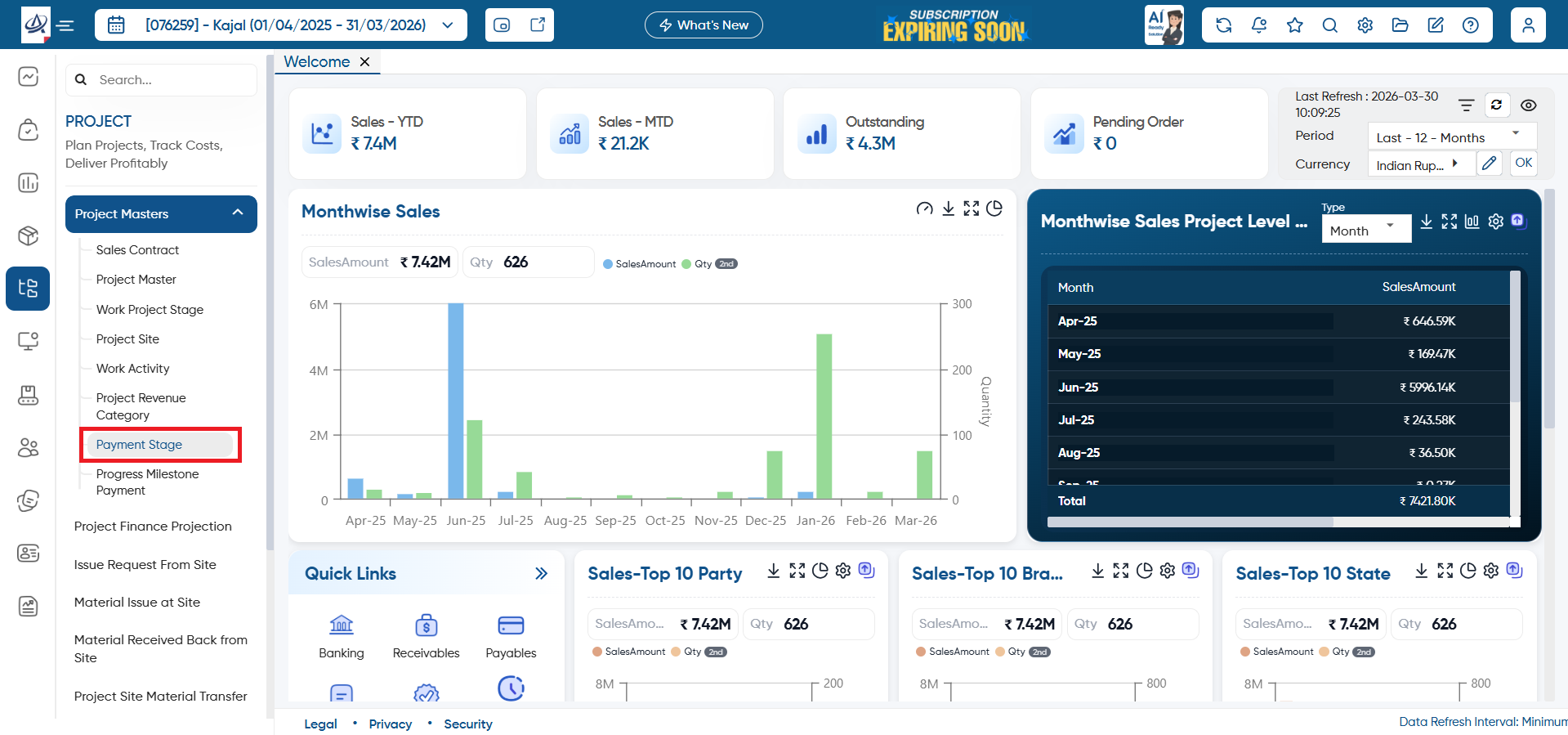1568x735 pixels.
Task: Open favorites star icon
Action: point(1294,25)
